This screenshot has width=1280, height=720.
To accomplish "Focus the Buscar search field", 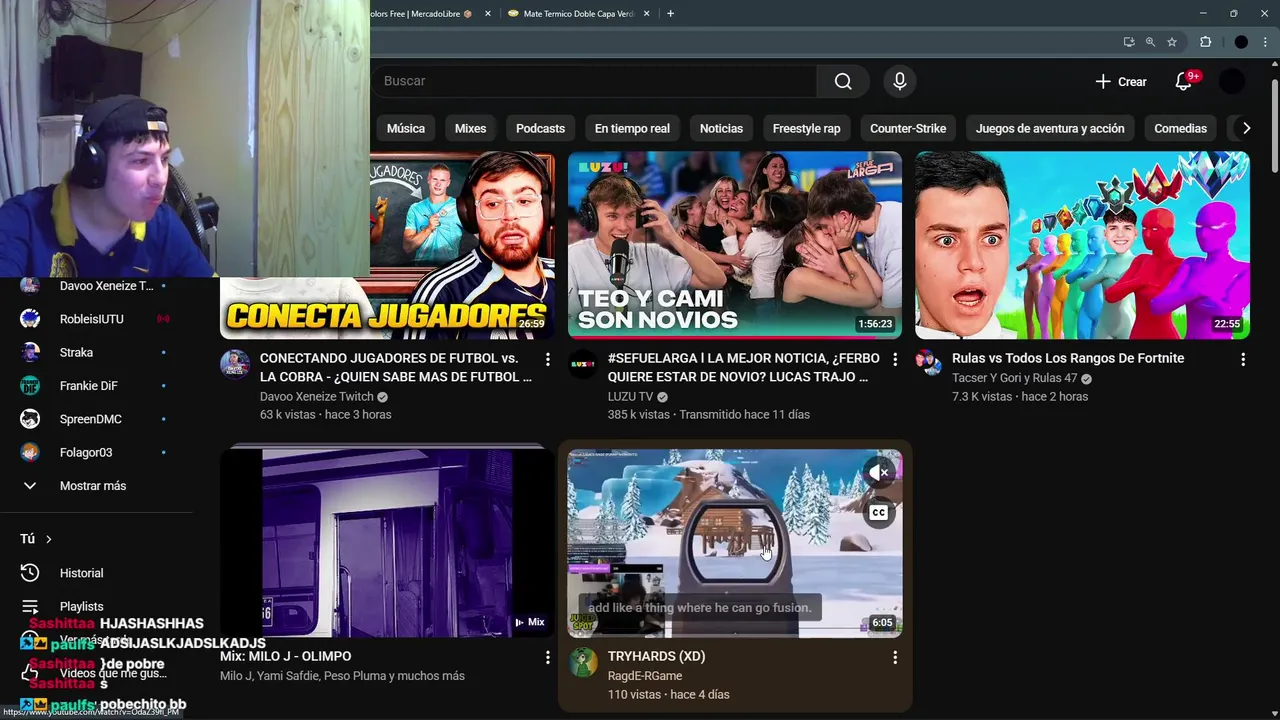I will coord(595,81).
